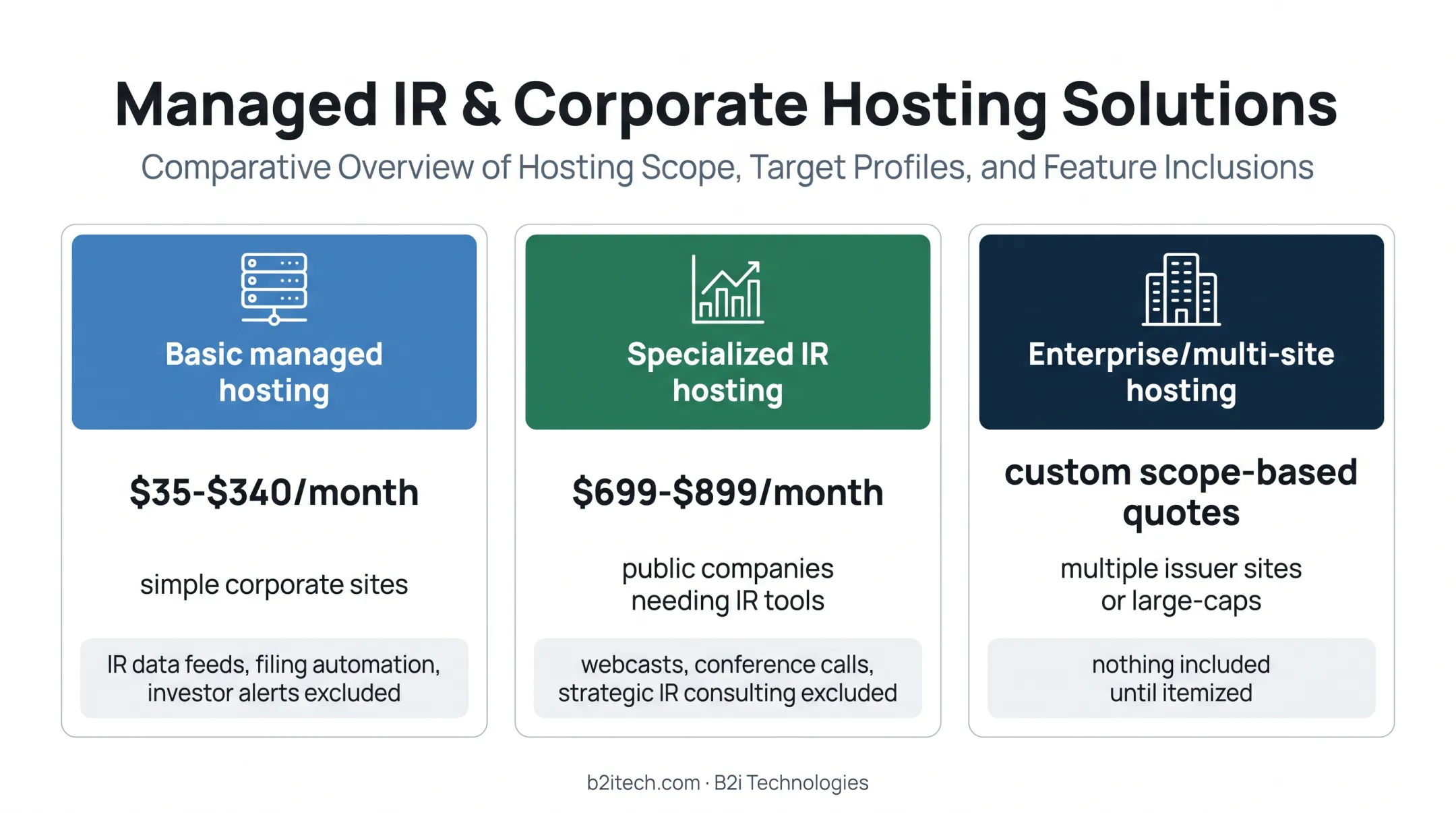The width and height of the screenshot is (1456, 813).
Task: Click the bar chart growth icon in Specialized IR hosting
Action: click(728, 289)
